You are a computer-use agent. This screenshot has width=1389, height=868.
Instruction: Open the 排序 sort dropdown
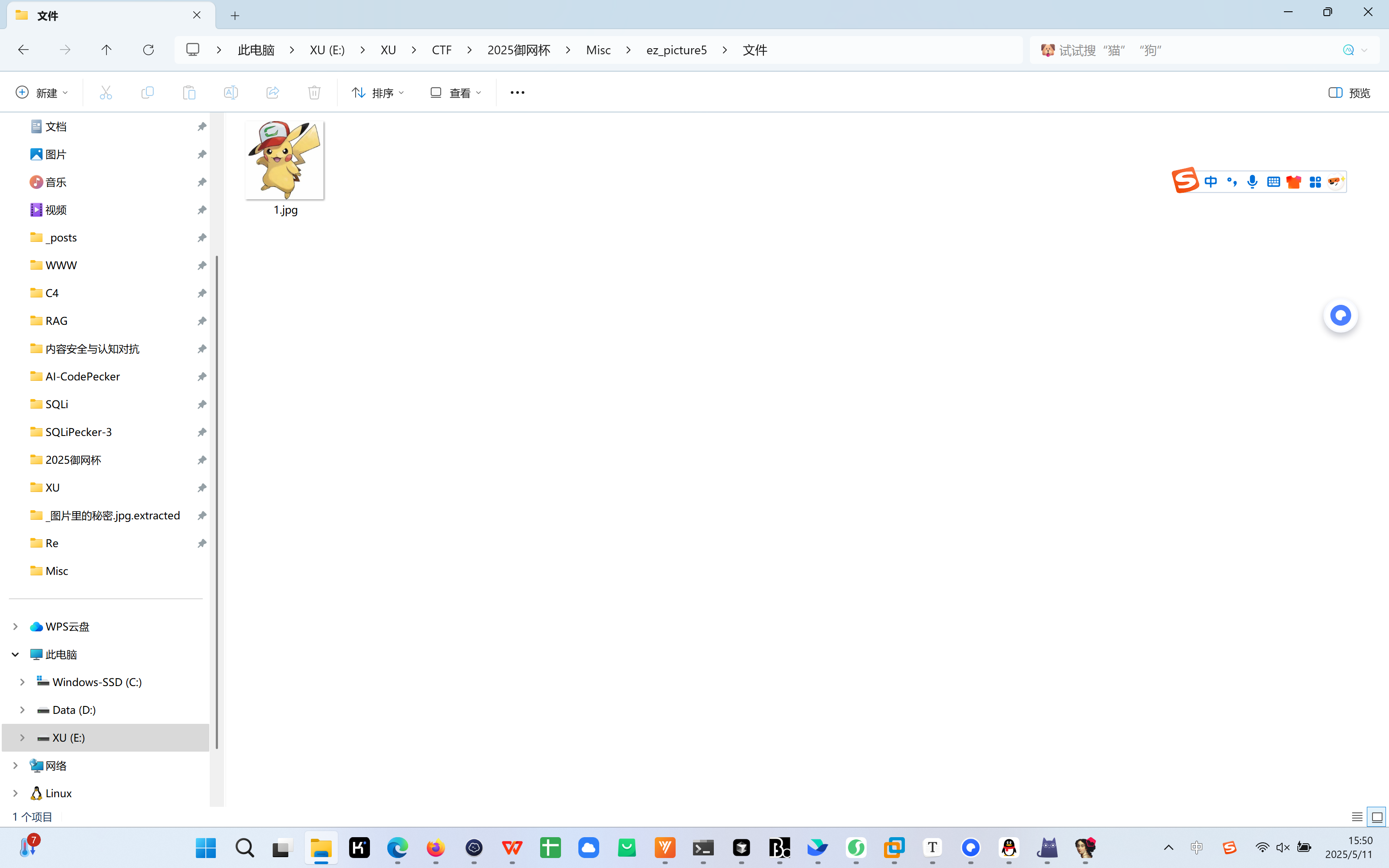[x=378, y=92]
